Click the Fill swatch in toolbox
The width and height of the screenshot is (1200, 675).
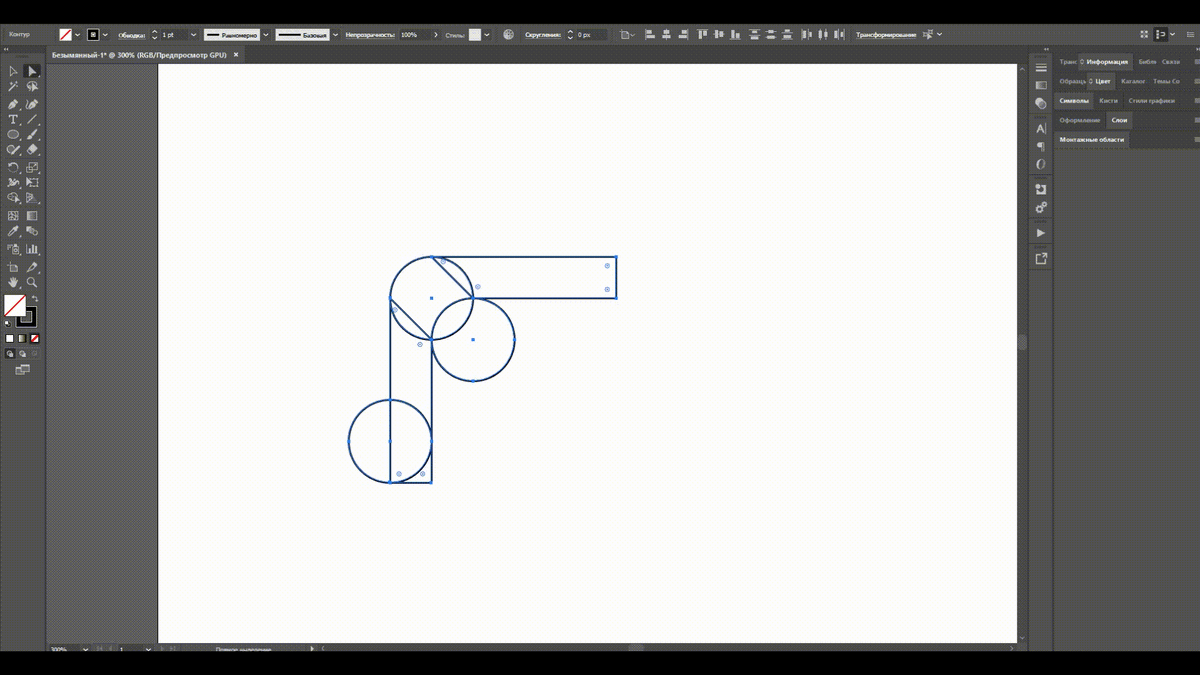tap(15, 305)
